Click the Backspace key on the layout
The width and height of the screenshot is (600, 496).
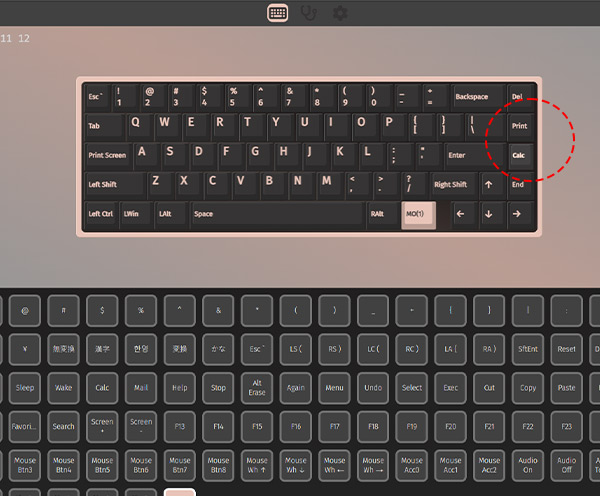[x=478, y=97]
